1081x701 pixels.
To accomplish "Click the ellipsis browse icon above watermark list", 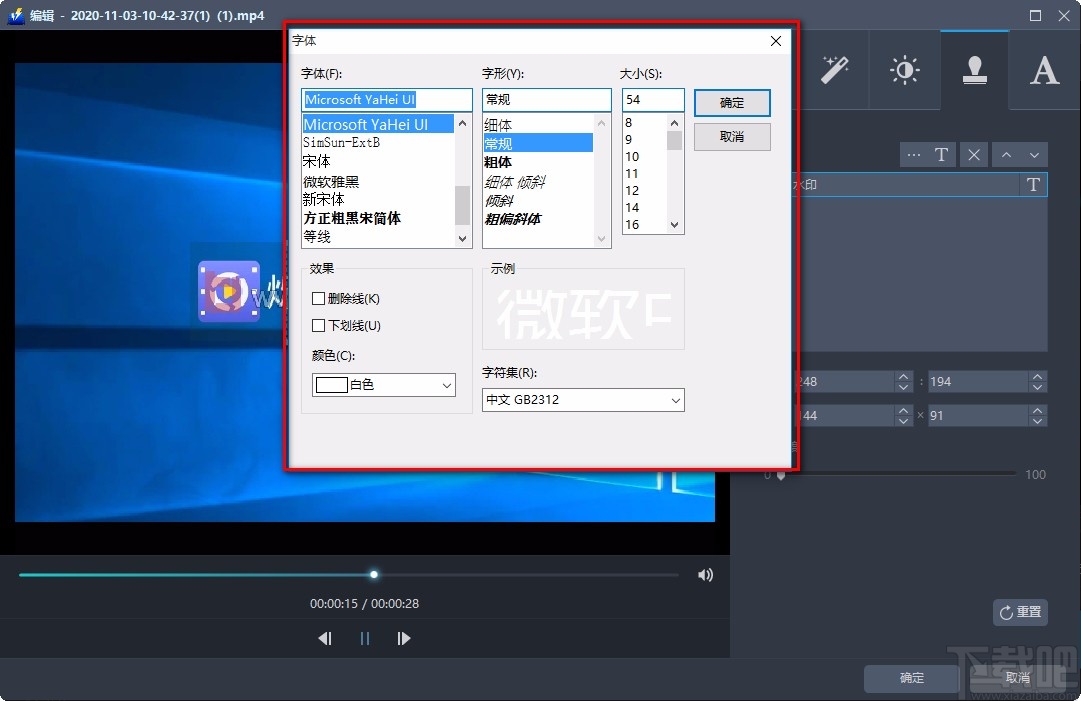I will [x=914, y=154].
